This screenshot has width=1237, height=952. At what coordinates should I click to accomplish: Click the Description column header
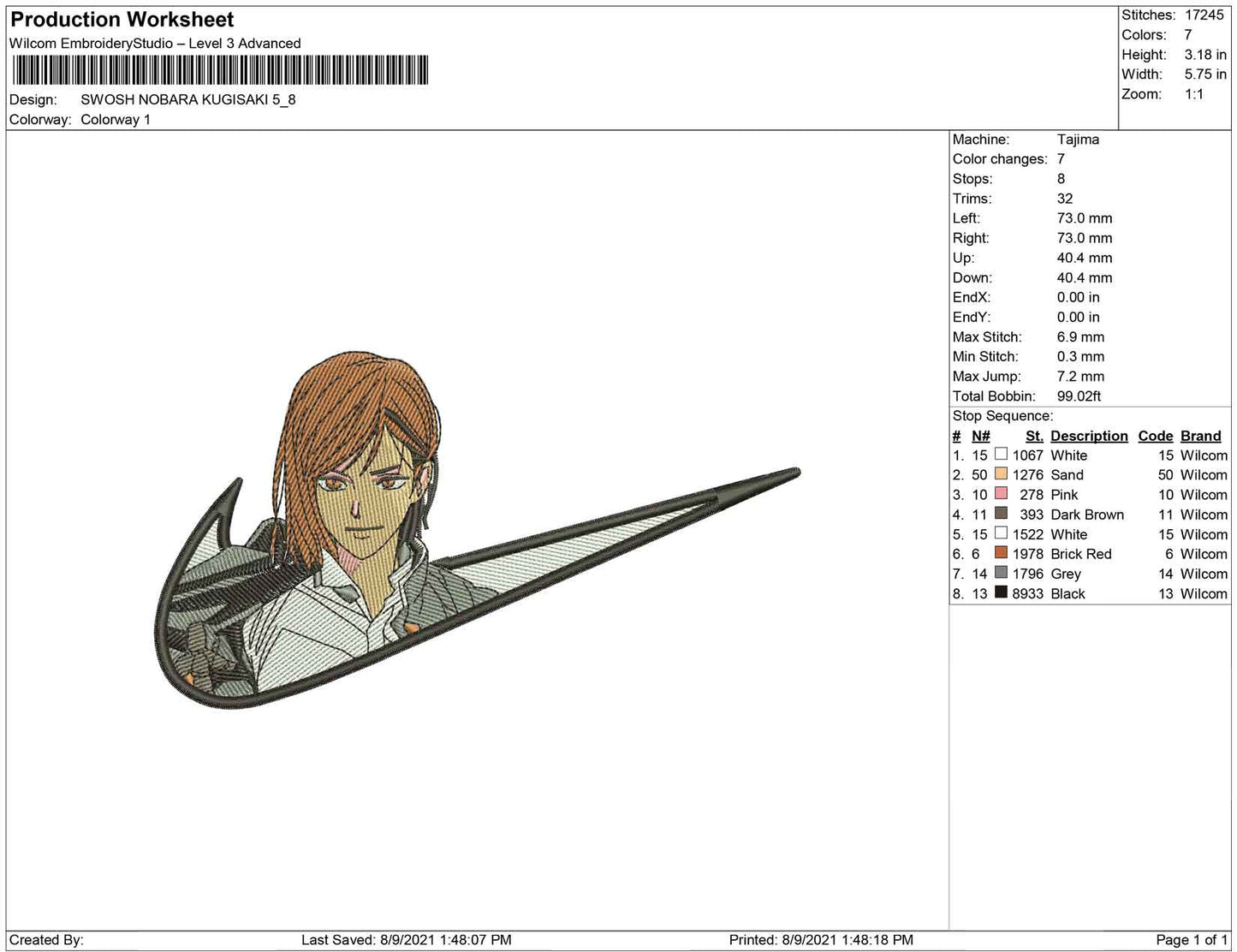click(1089, 436)
